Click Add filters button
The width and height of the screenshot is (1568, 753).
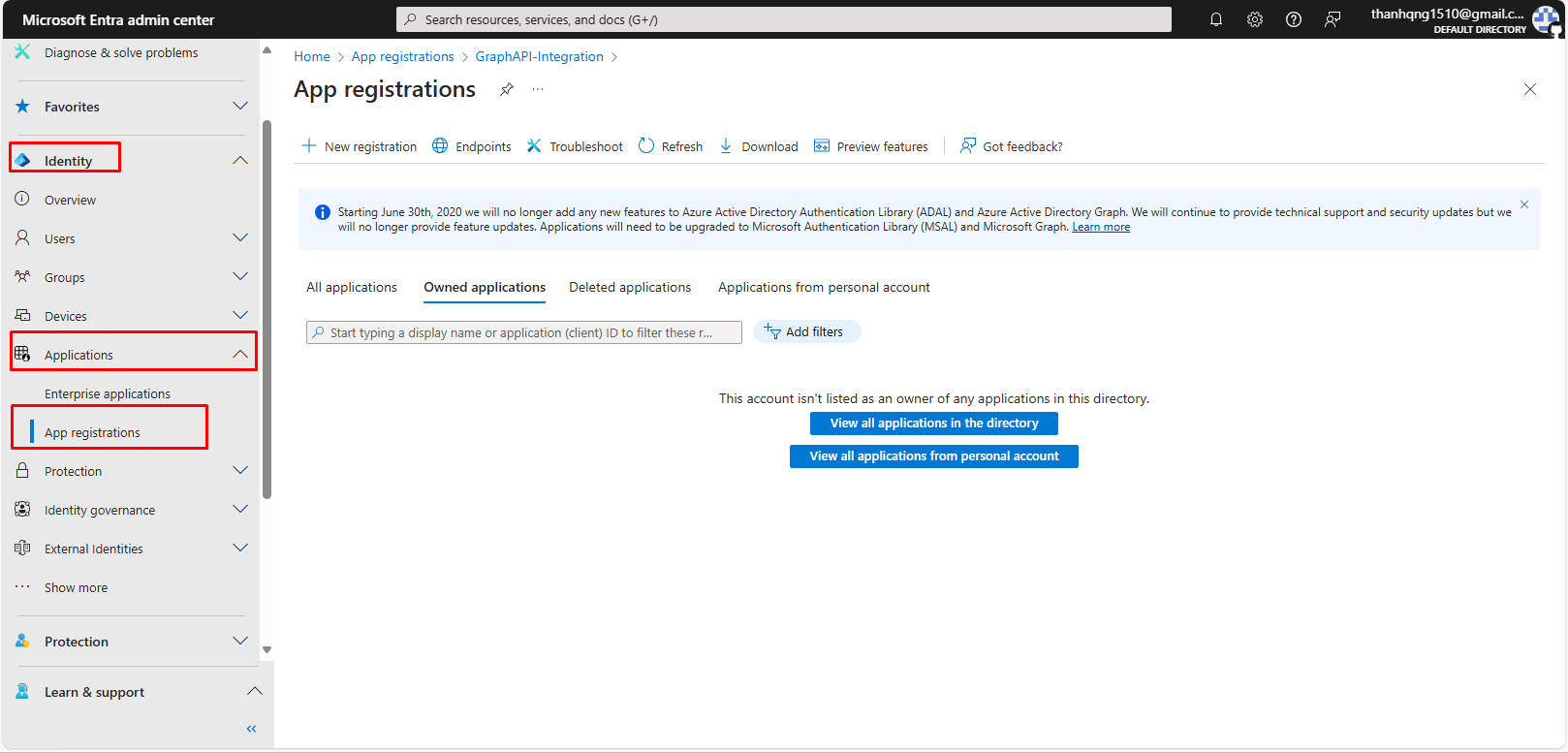(806, 331)
